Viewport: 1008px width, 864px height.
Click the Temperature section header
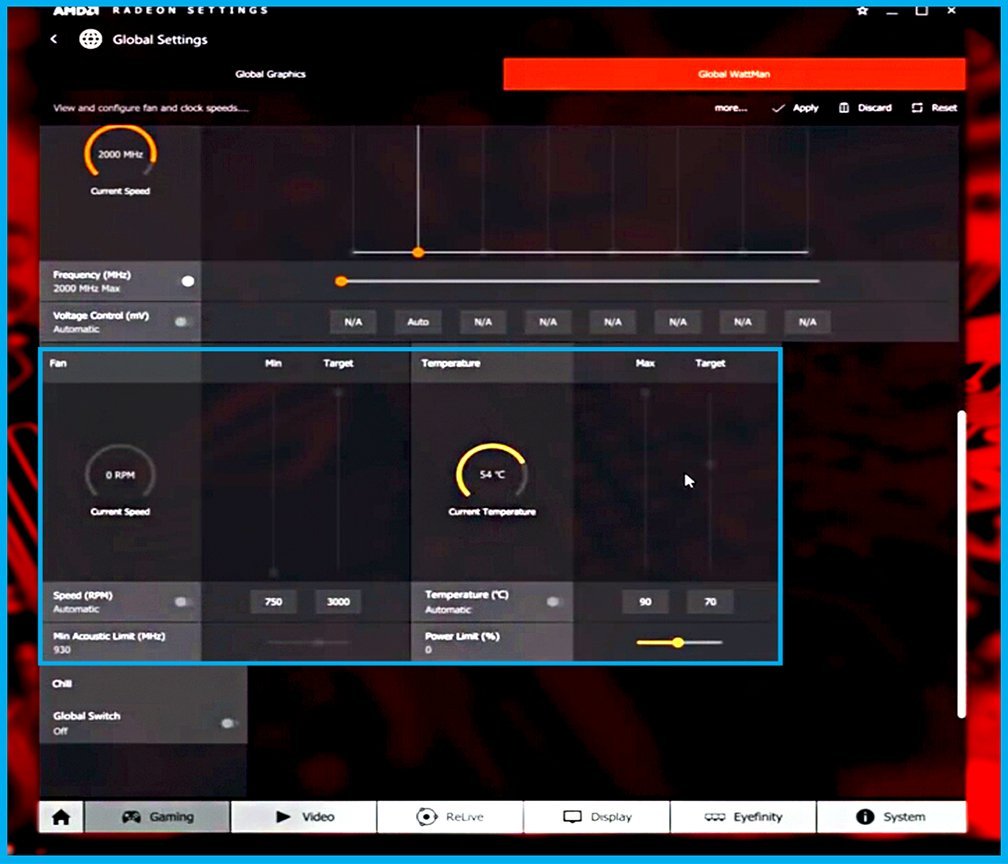pyautogui.click(x=451, y=363)
